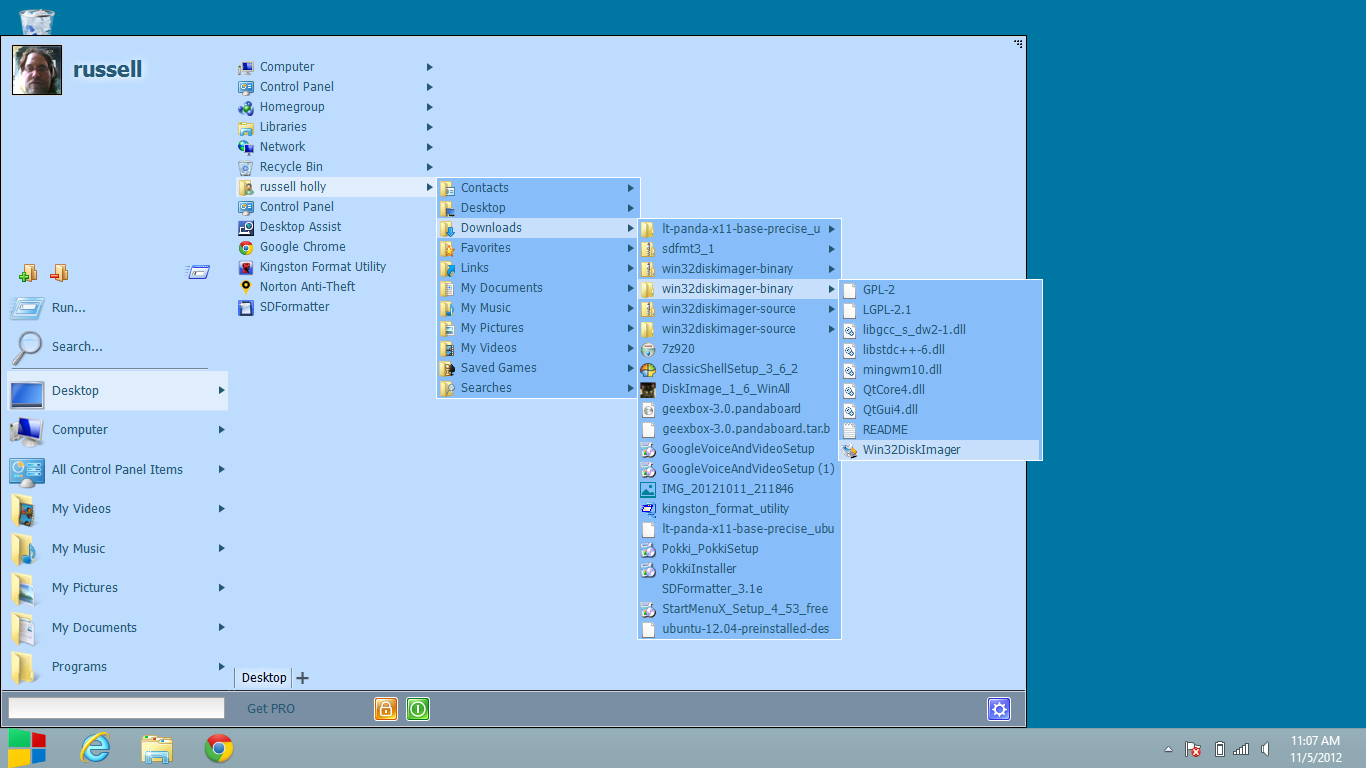Click the orange lock session icon
The height and width of the screenshot is (768, 1366).
[385, 708]
